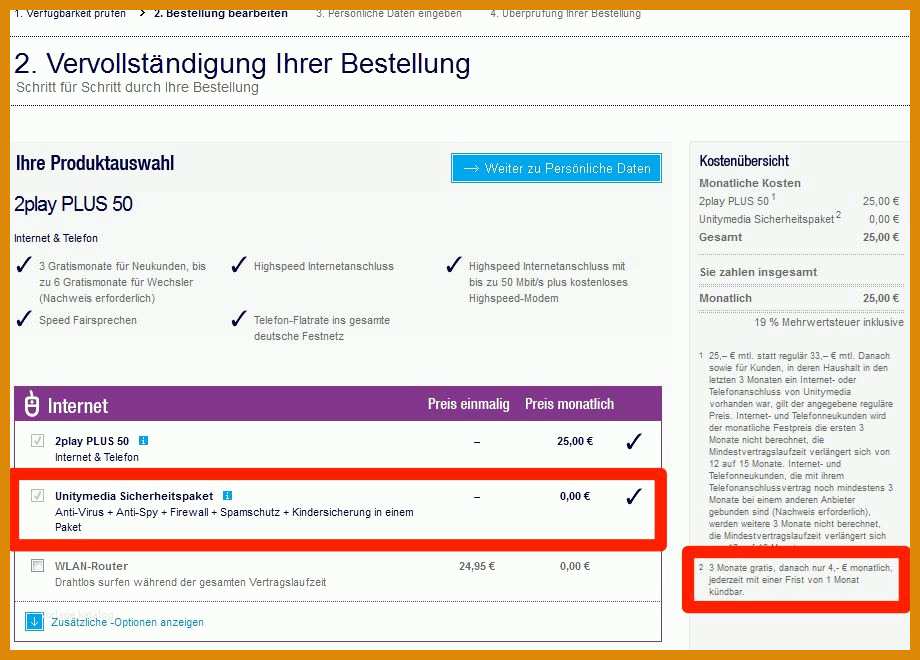This screenshot has height=660, width=920.
Task: Click the Monatliche Kosten label
Action: [x=750, y=183]
